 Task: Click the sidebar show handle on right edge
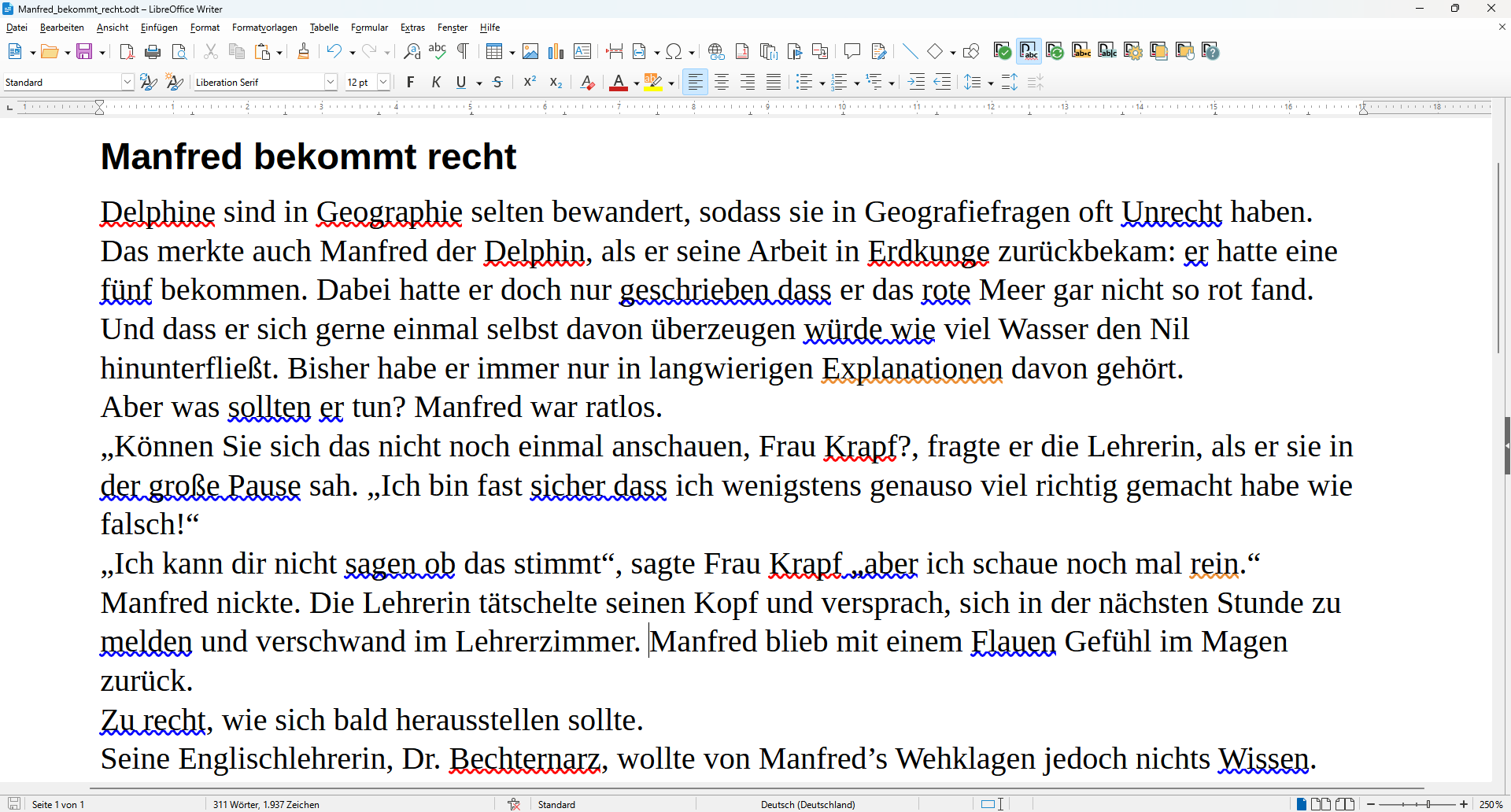click(x=1507, y=445)
